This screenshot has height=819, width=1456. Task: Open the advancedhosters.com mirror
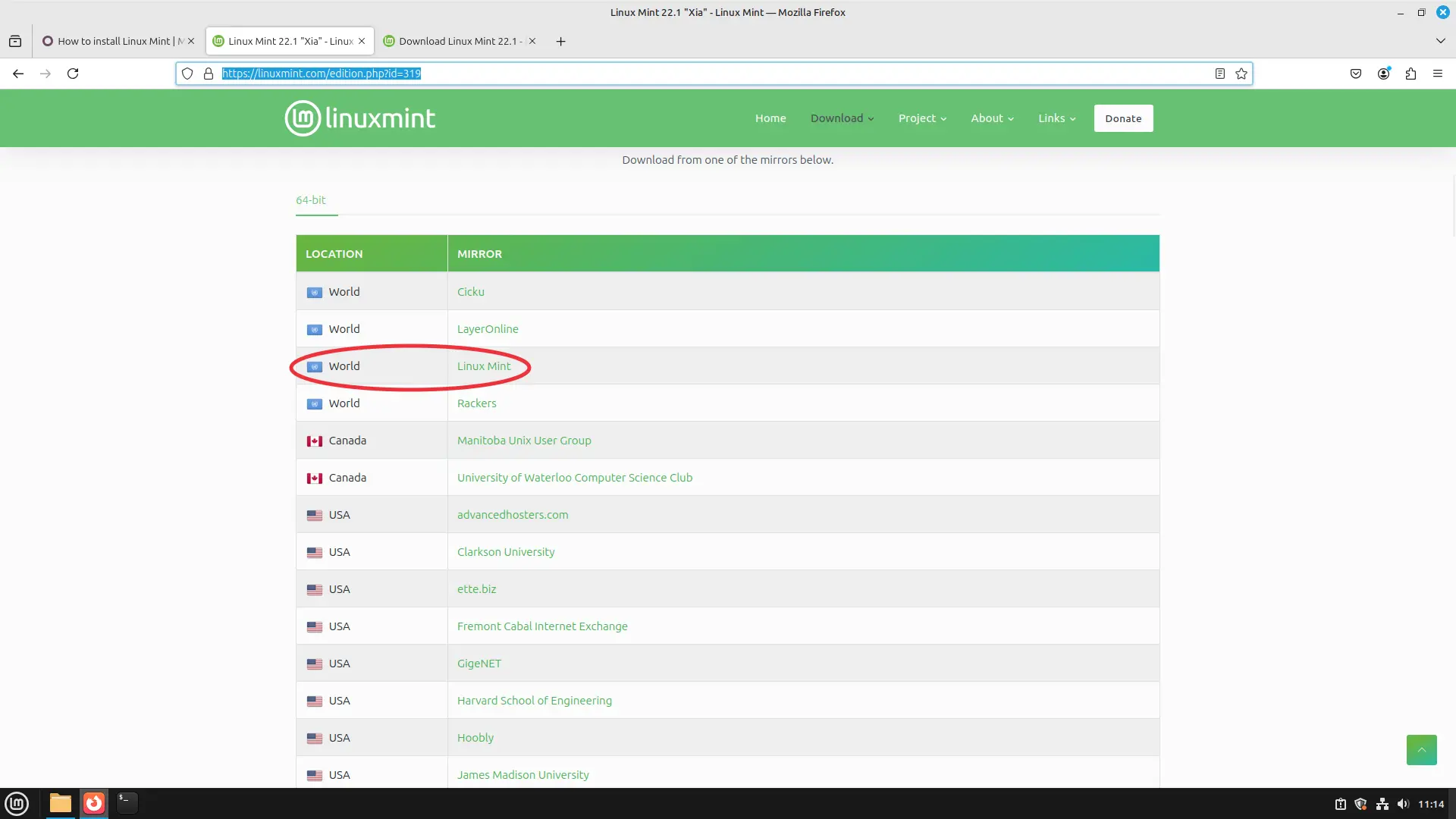pos(513,515)
